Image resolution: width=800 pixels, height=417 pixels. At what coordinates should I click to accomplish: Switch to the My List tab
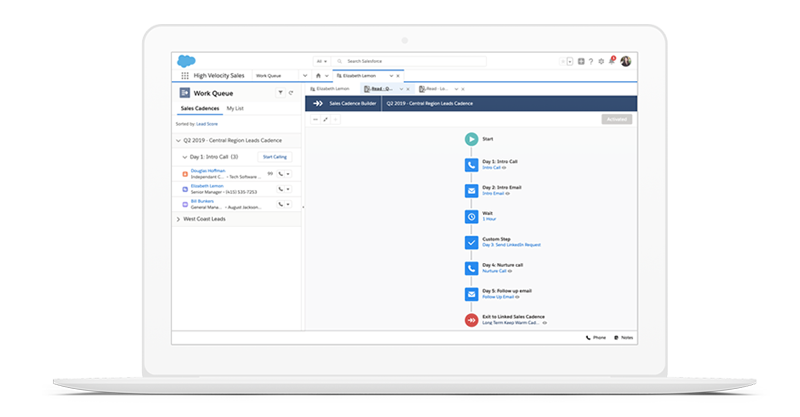(235, 109)
